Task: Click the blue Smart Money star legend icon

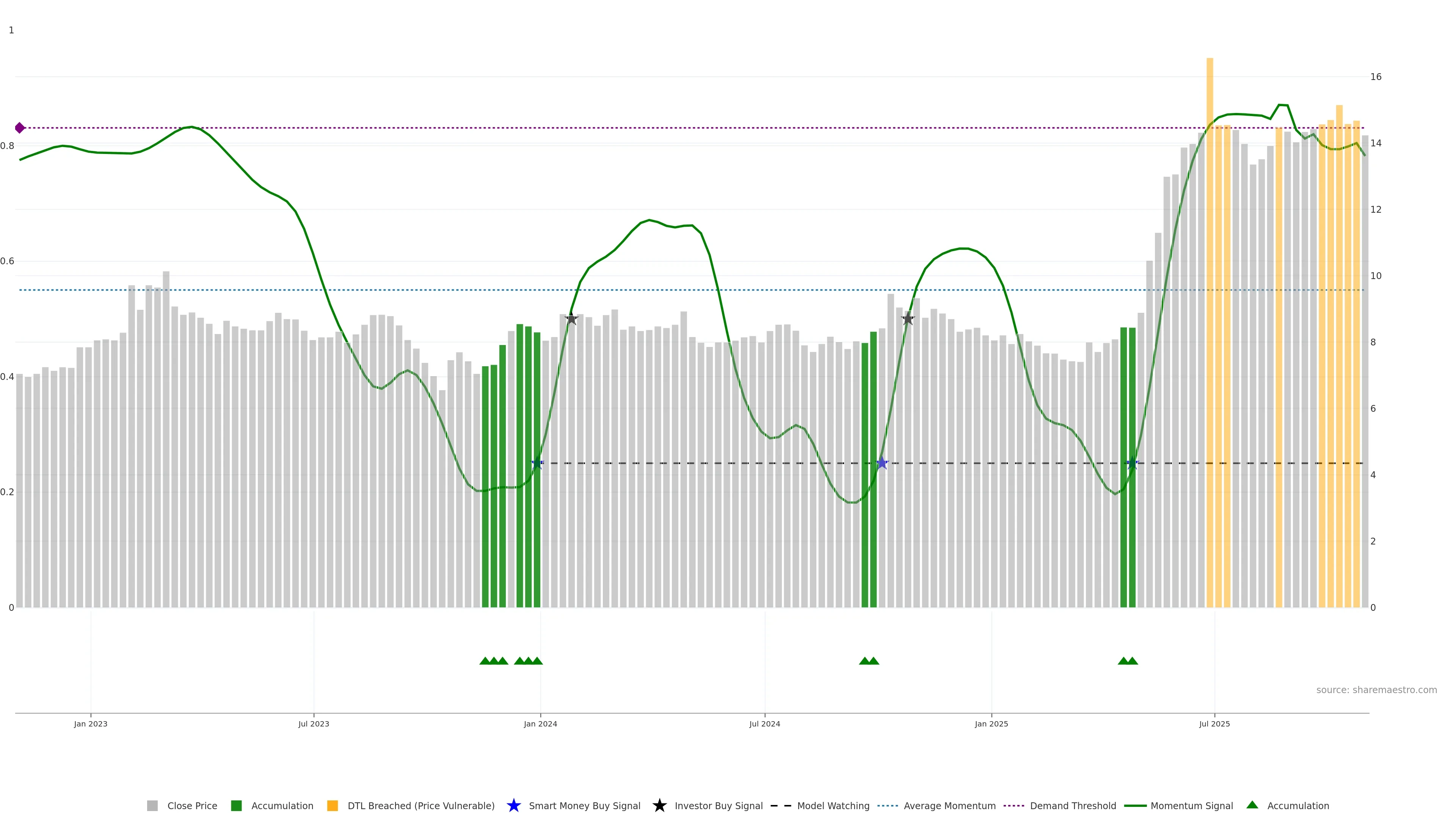Action: point(513,805)
